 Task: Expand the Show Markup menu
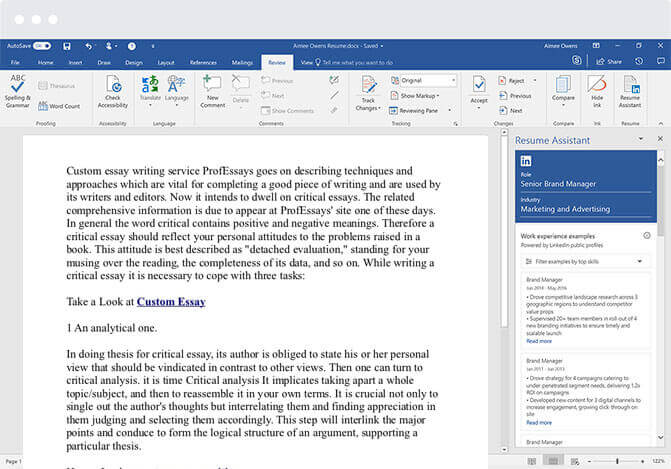[415, 95]
